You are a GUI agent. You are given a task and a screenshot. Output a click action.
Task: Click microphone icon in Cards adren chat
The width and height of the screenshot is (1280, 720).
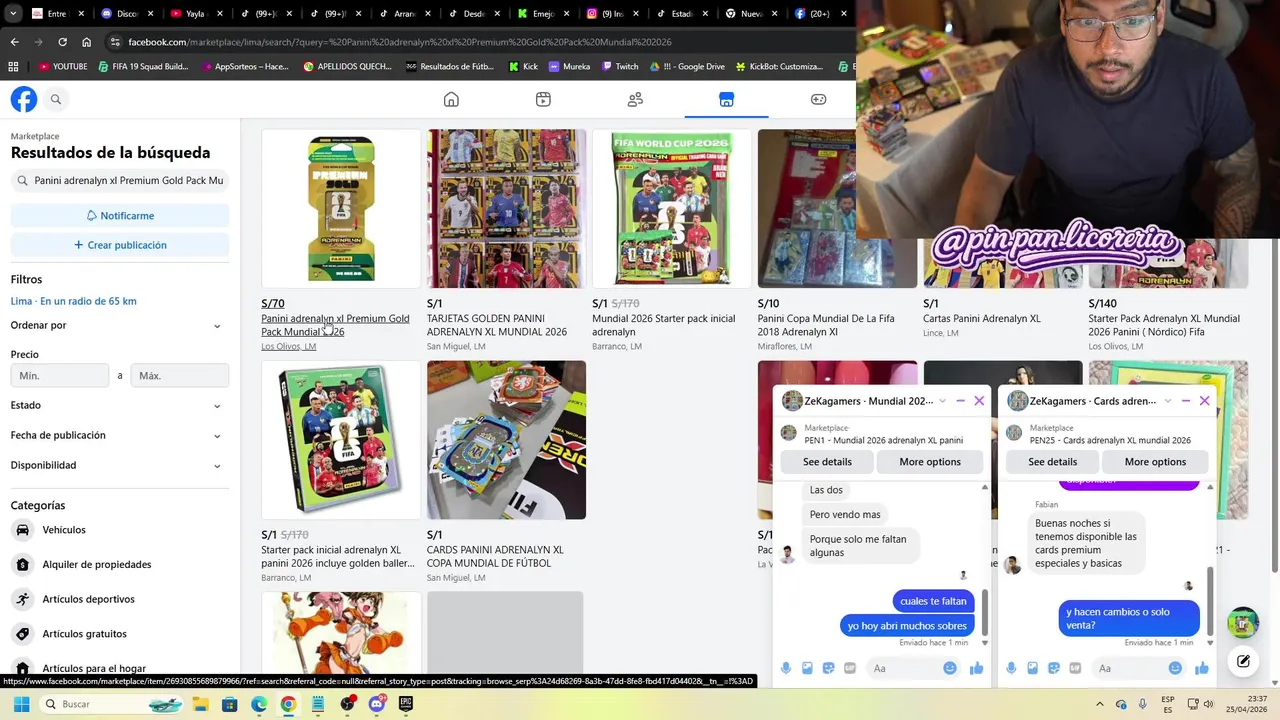(1011, 668)
